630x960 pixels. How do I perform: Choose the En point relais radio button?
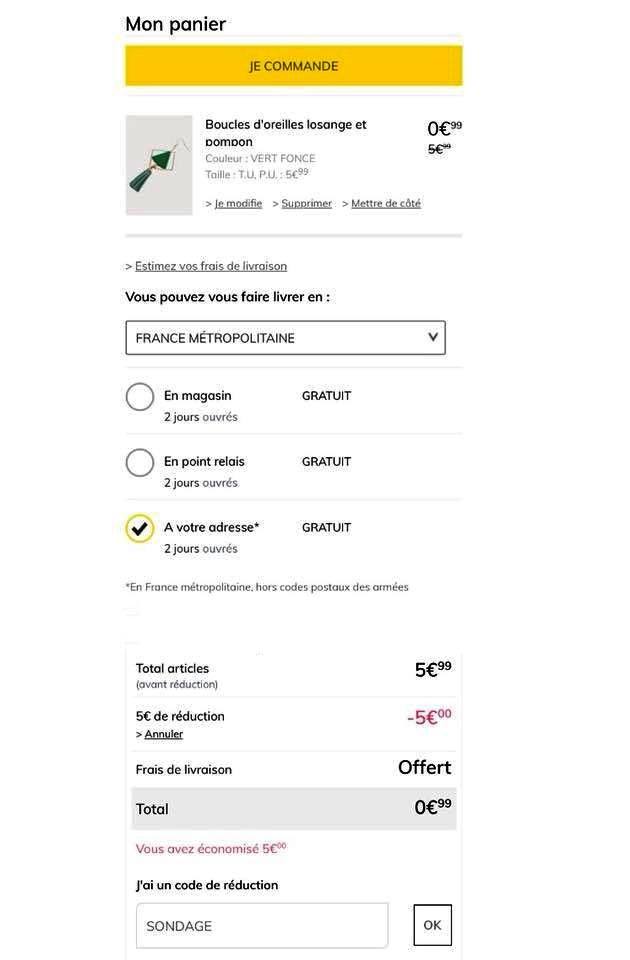click(x=140, y=463)
